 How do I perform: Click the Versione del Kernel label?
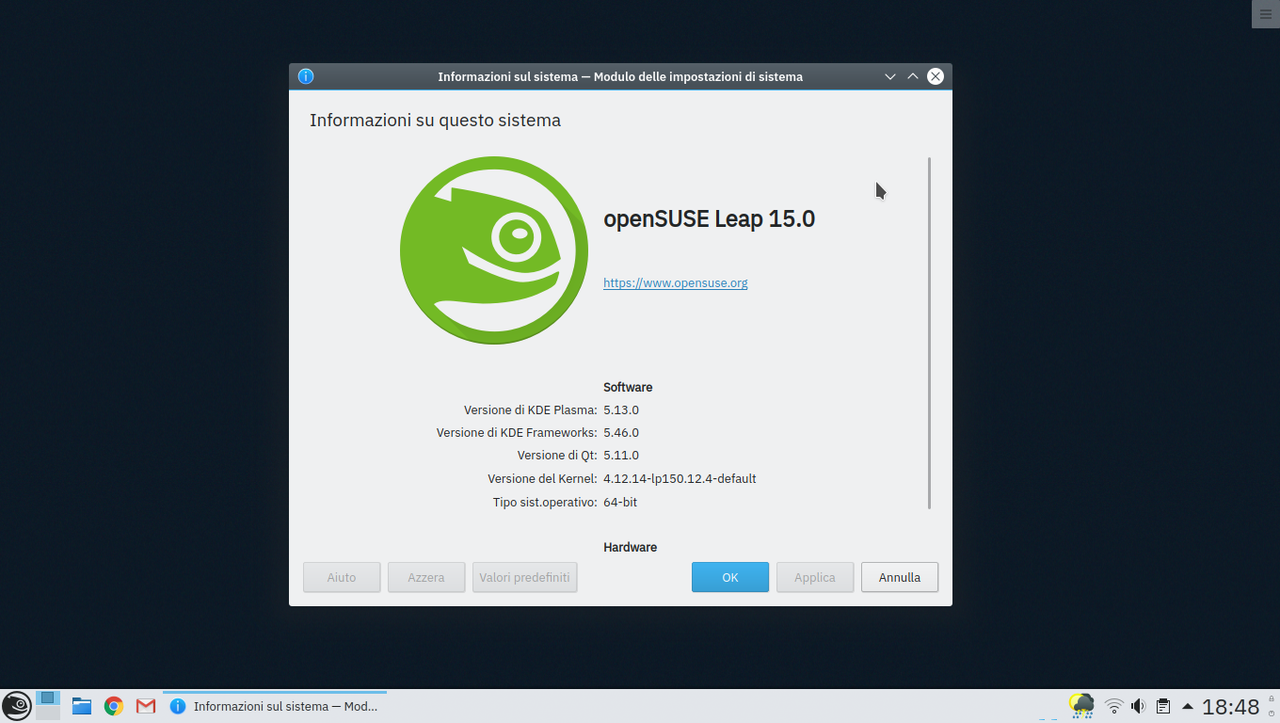(543, 479)
